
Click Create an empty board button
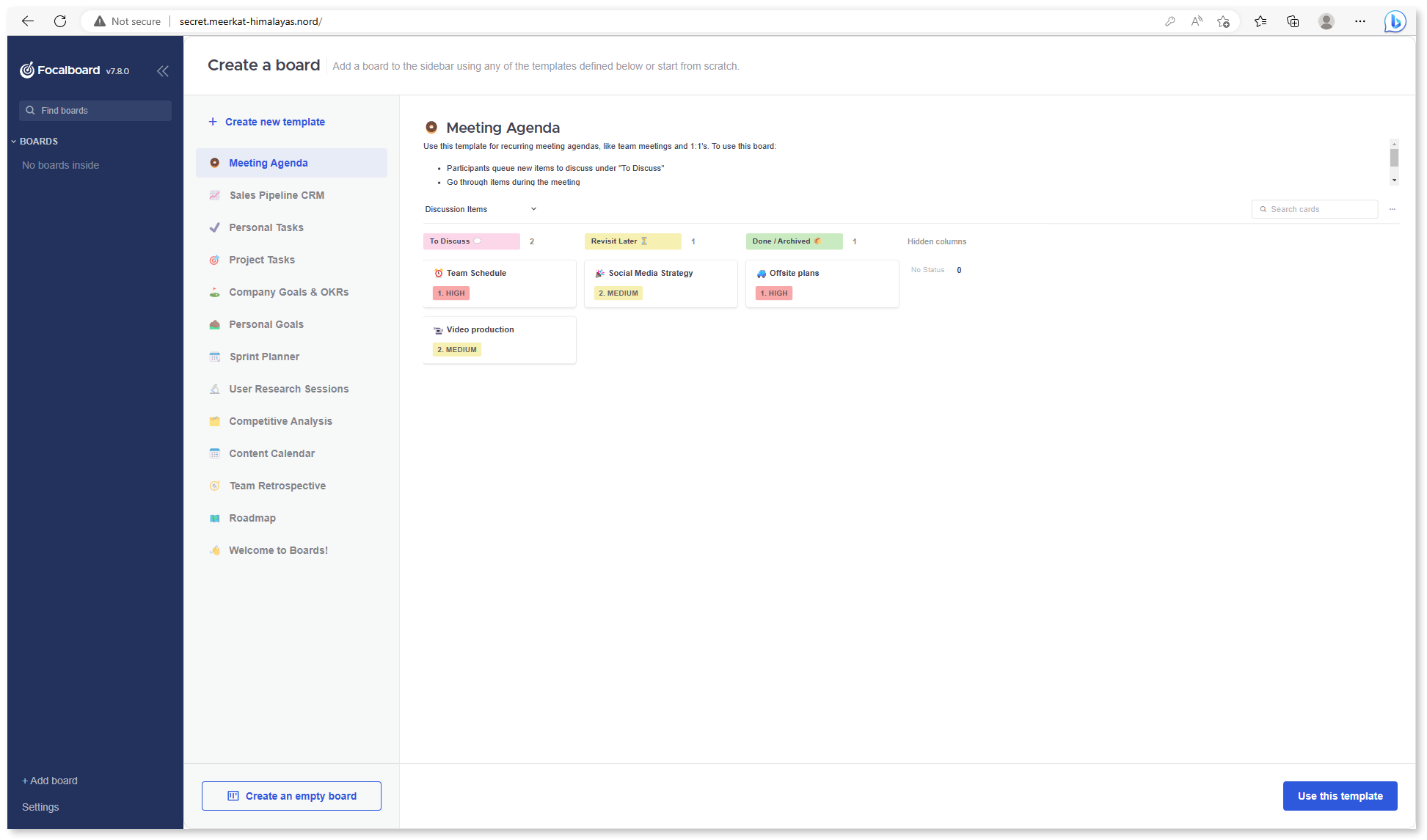pos(291,796)
